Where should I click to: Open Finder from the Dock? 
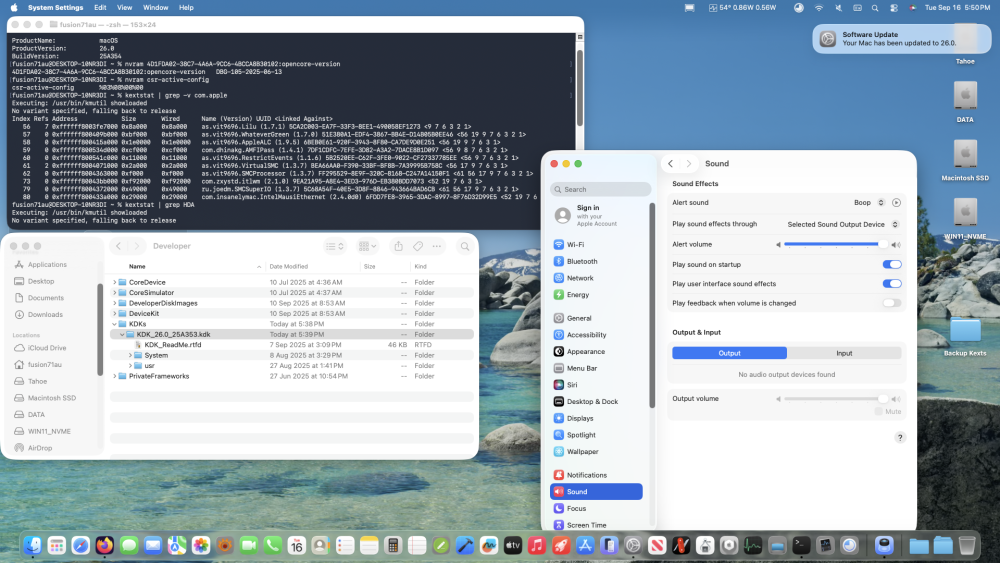click(x=33, y=545)
